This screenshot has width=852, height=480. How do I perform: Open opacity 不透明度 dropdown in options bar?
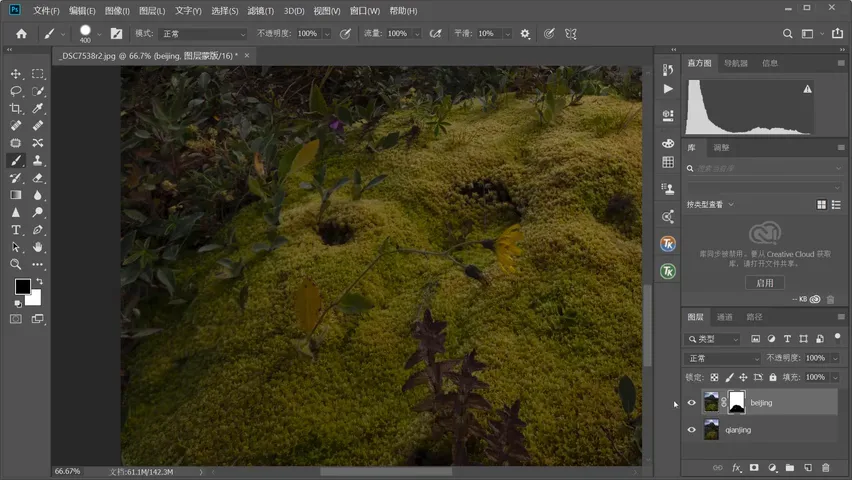pos(327,34)
